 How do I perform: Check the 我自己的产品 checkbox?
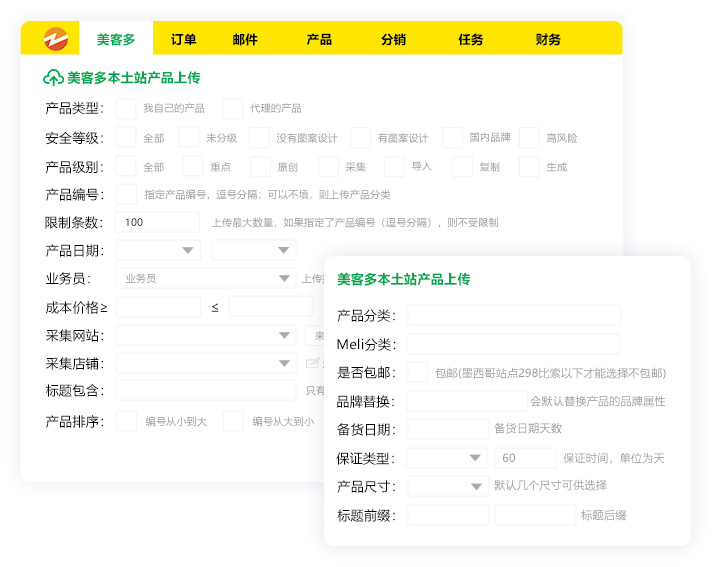[126, 108]
